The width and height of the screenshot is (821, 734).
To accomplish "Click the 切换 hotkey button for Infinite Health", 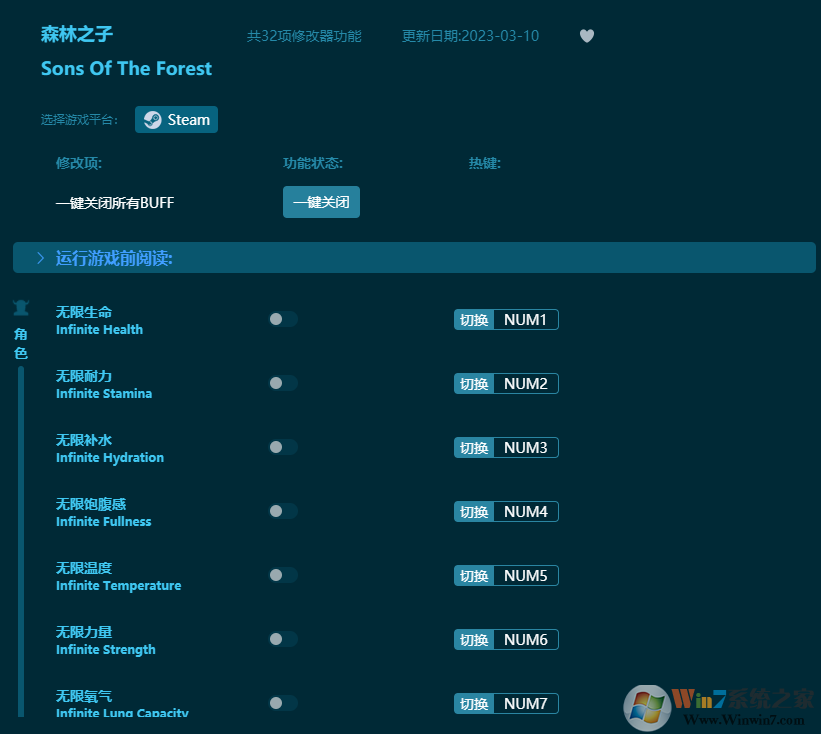I will coord(473,319).
